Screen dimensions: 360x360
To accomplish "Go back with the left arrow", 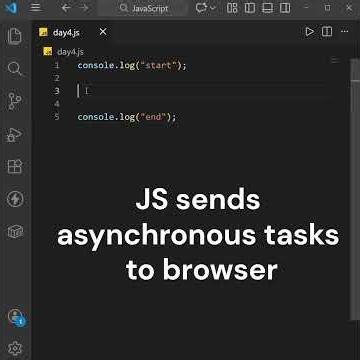I will (66, 8).
